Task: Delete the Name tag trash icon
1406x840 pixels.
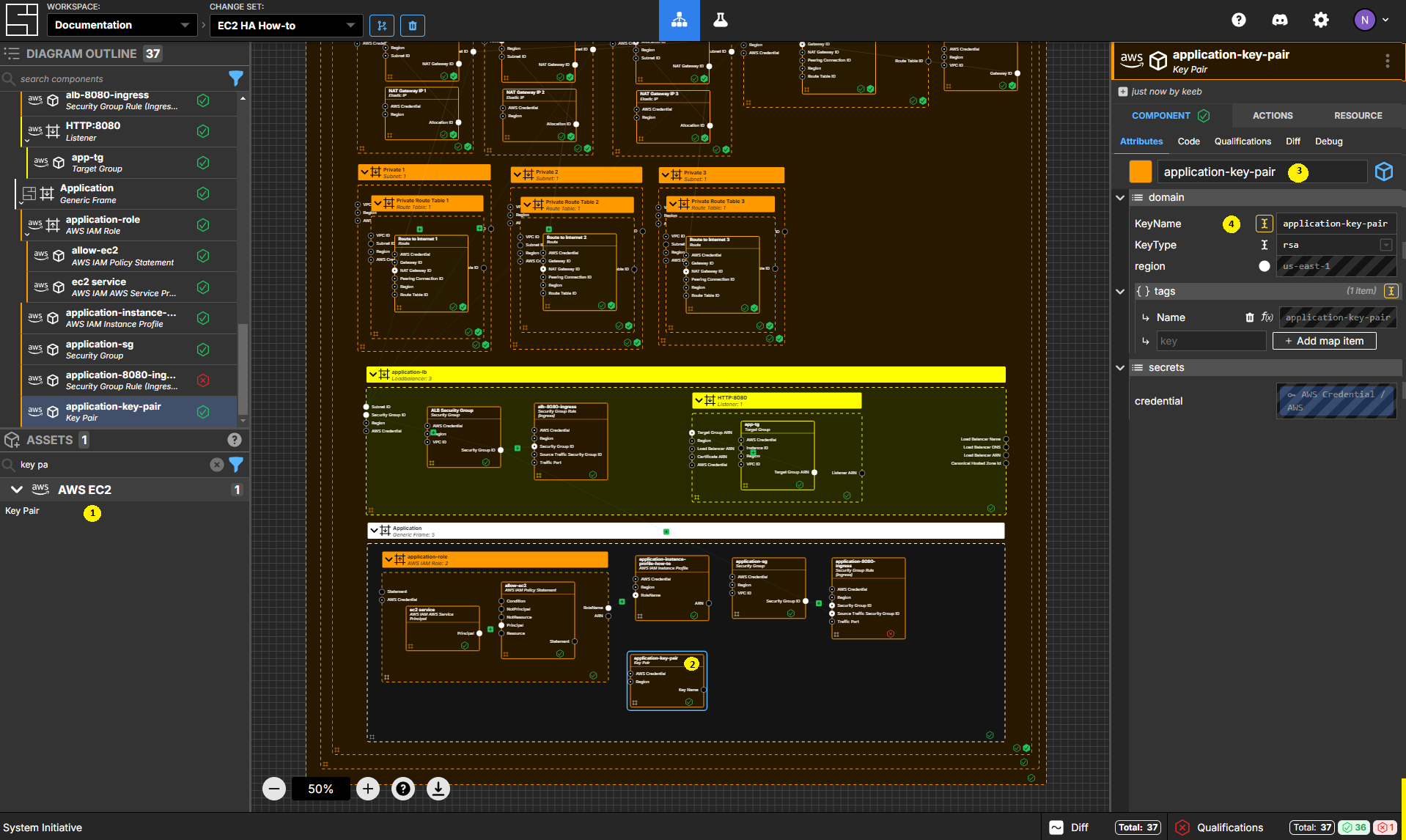Action: click(1250, 317)
